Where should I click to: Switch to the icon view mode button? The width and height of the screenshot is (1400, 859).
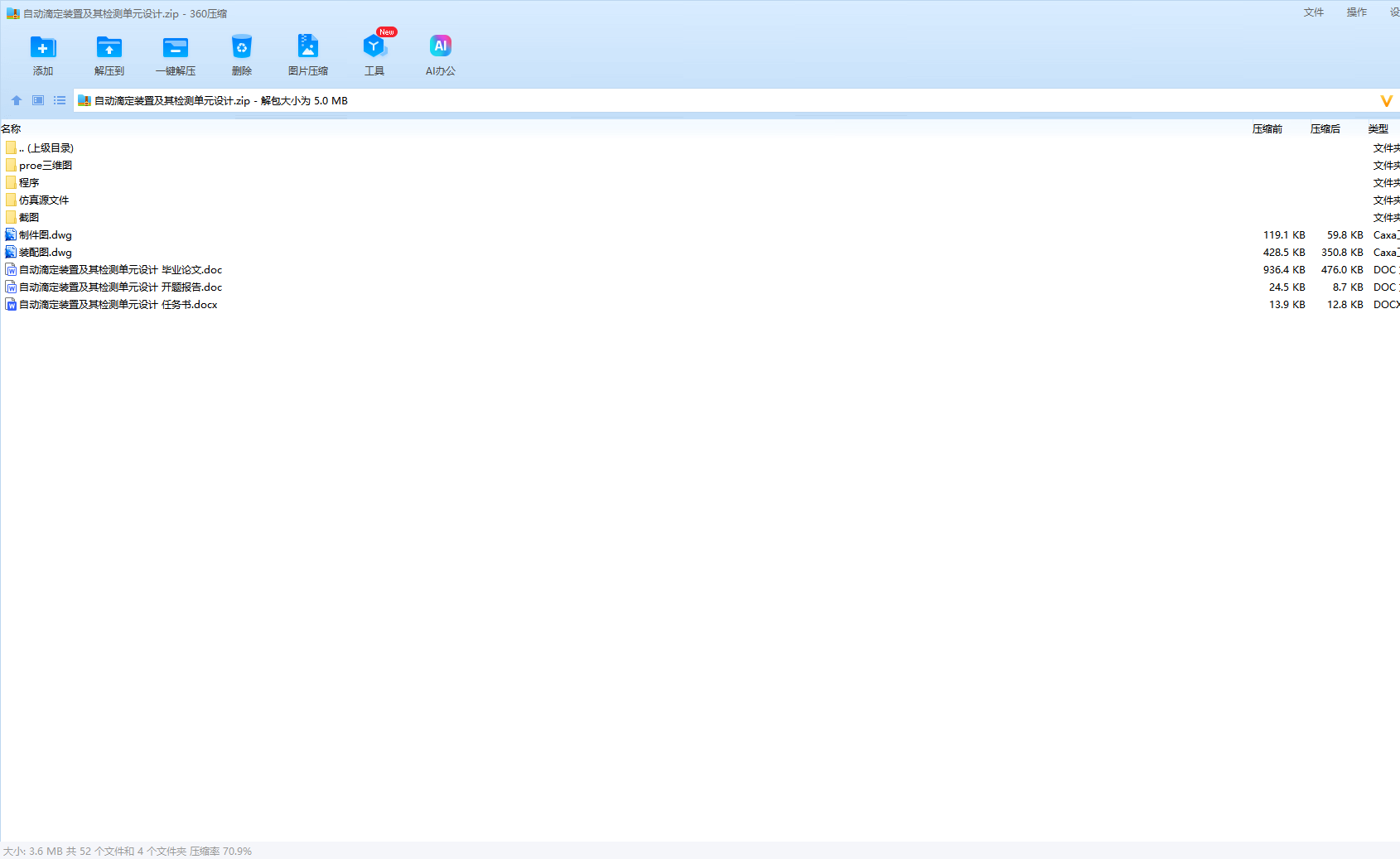coord(38,100)
